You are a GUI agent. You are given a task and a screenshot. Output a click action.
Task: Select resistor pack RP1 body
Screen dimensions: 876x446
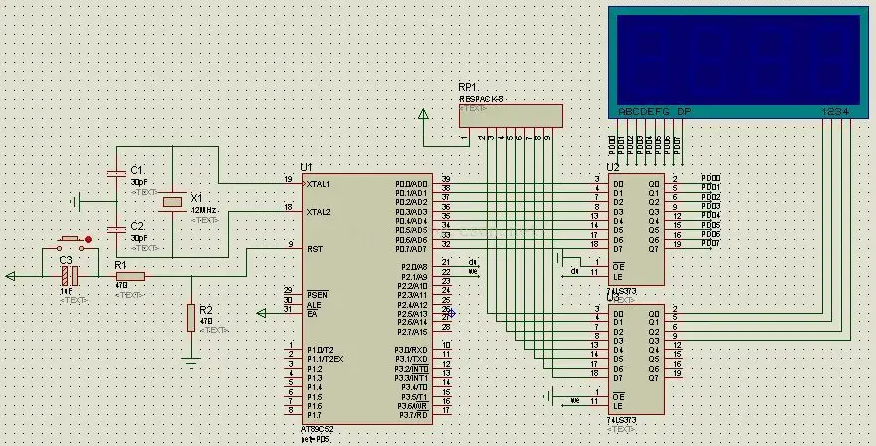pyautogui.click(x=511, y=116)
